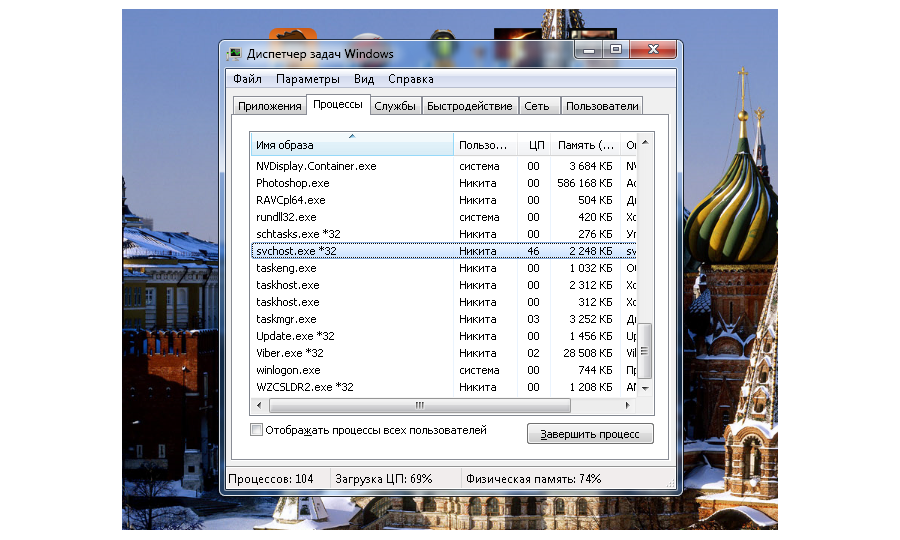This screenshot has height=540, width=900.
Task: Switch to the Службы tab
Action: point(395,106)
